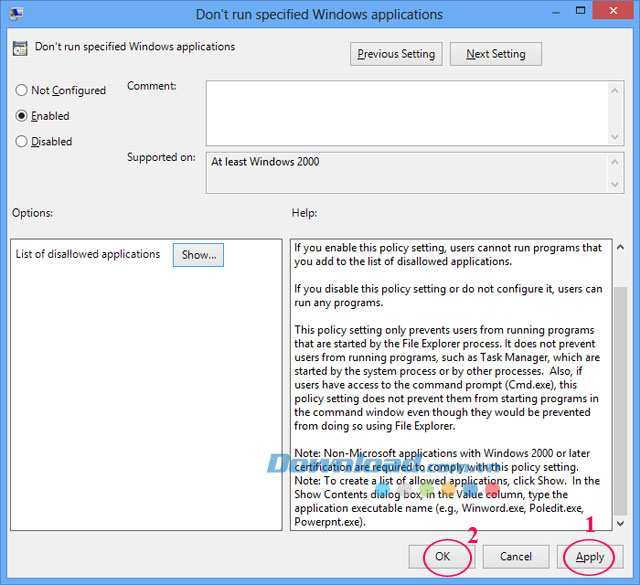Click the Help pane scroll up arrow
The image size is (640, 585).
[620, 247]
